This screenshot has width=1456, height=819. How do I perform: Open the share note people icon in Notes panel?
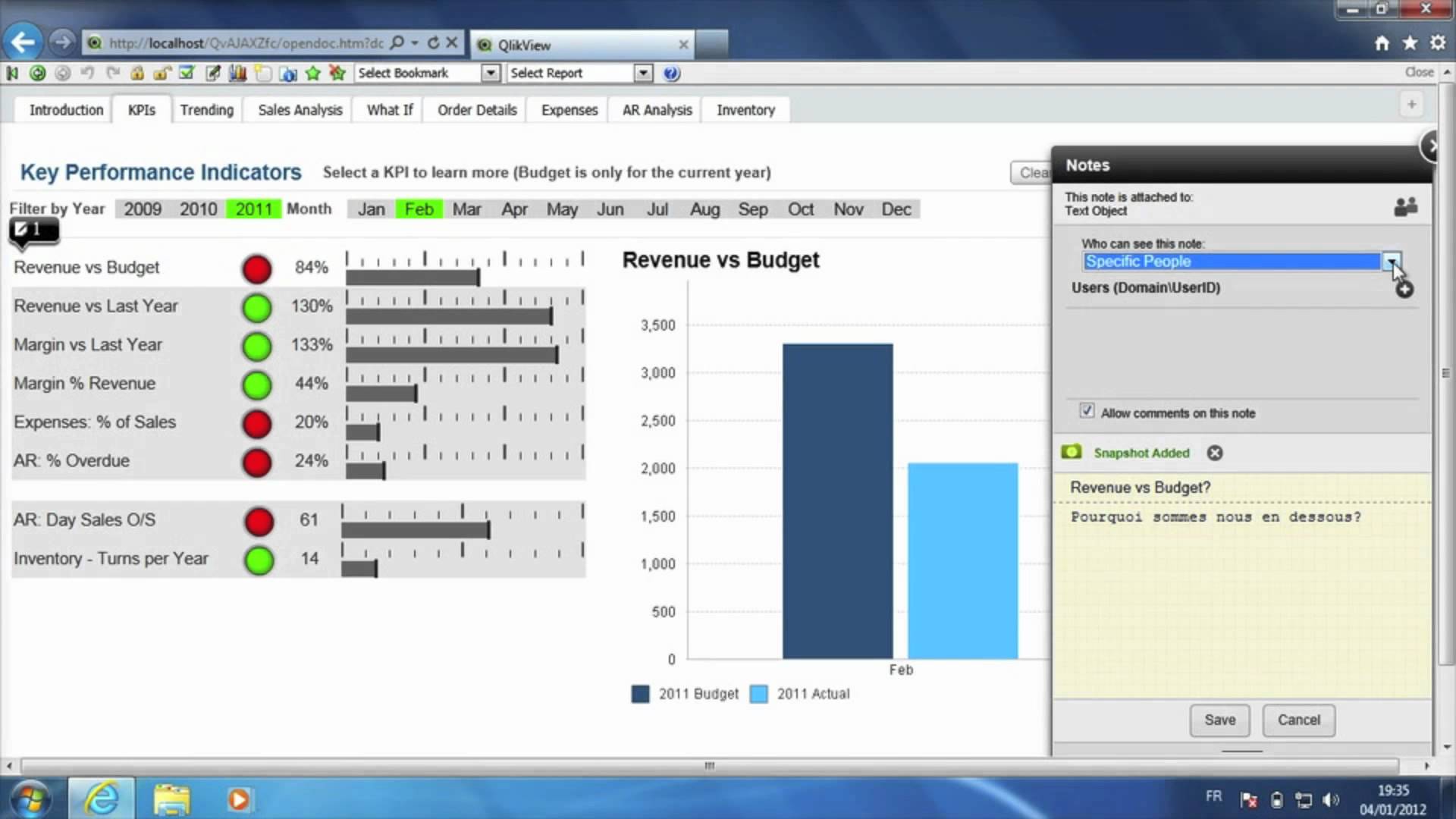coord(1405,206)
